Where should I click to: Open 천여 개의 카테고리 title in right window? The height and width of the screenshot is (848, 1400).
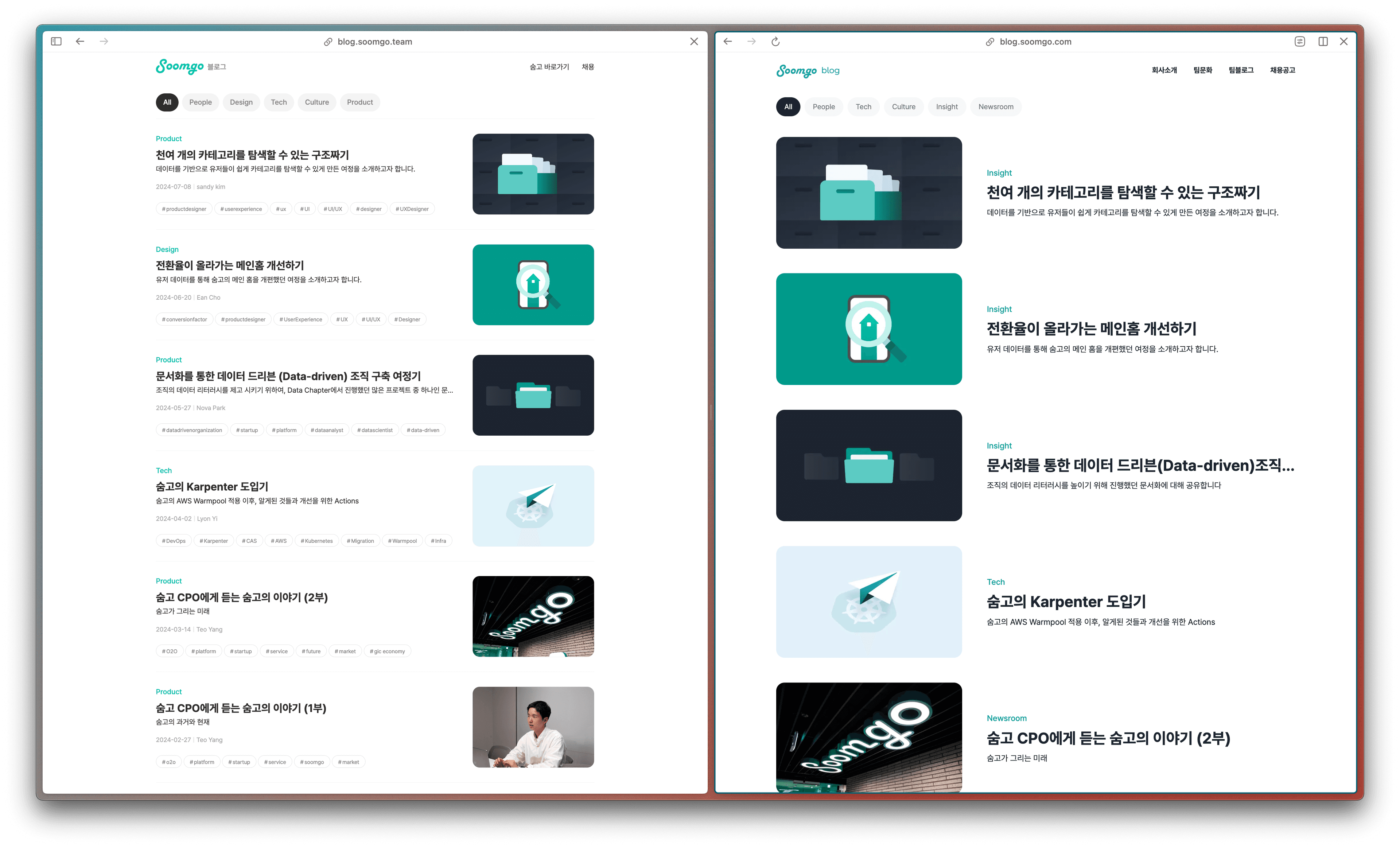tap(1123, 192)
